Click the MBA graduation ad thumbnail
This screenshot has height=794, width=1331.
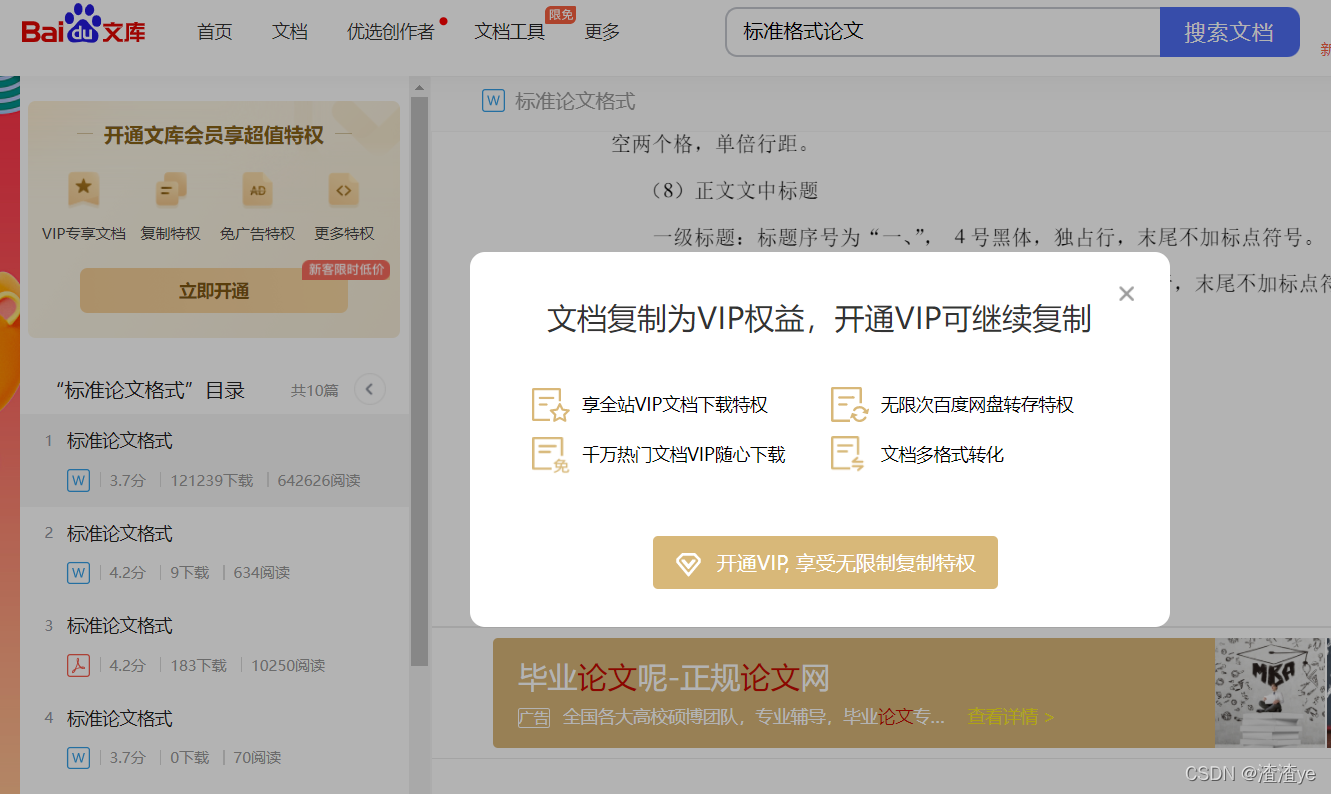1270,693
